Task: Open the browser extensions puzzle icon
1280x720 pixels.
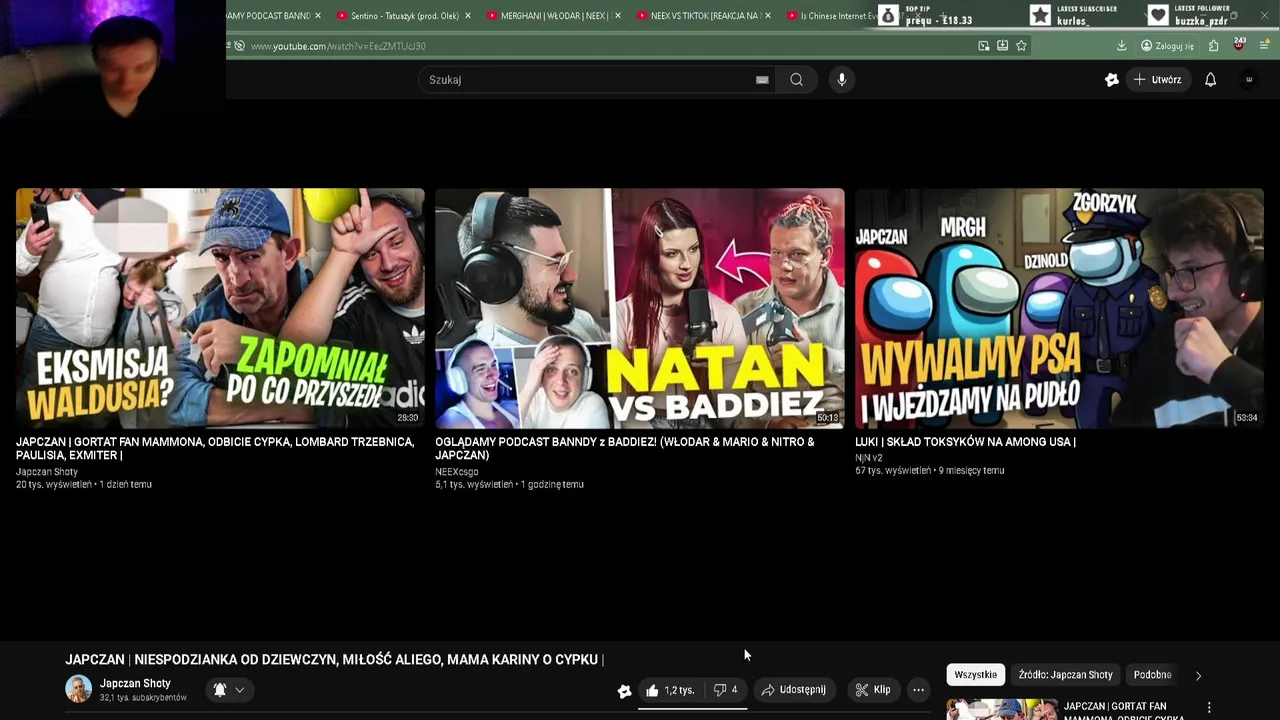Action: [x=1213, y=46]
